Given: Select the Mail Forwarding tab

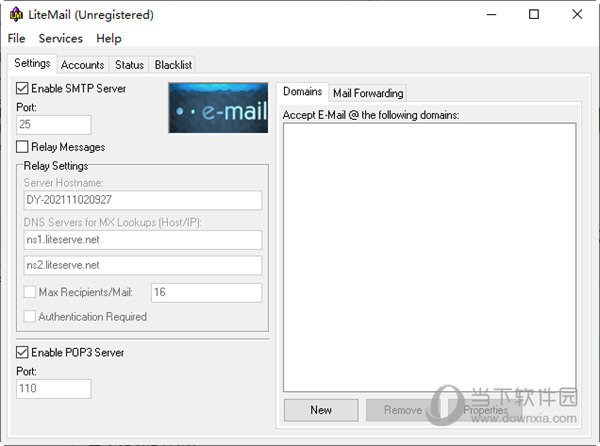Looking at the screenshot, I should point(368,93).
